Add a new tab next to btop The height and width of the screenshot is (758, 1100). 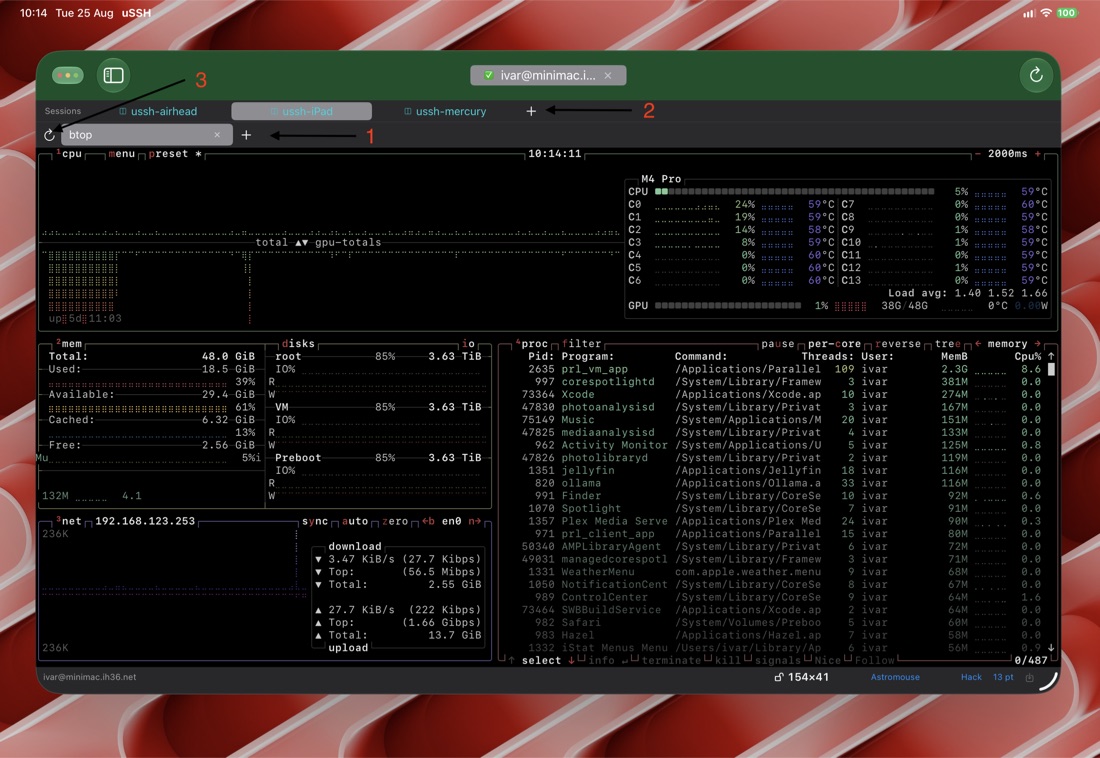point(246,135)
